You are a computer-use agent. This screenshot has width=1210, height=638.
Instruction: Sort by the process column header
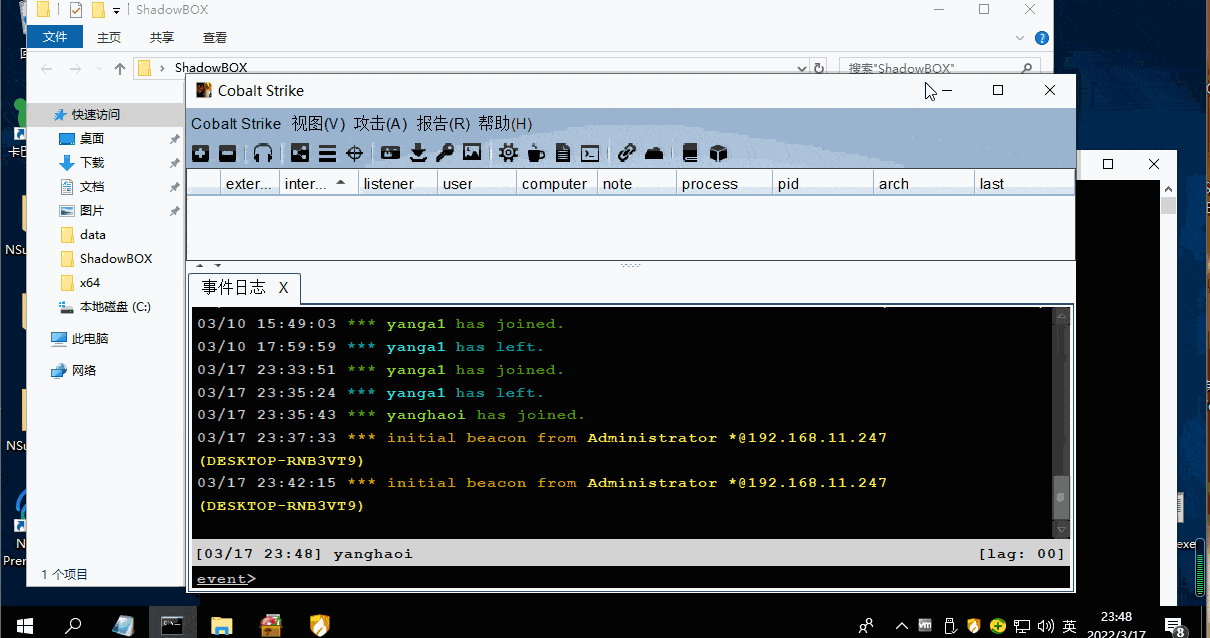coord(724,184)
